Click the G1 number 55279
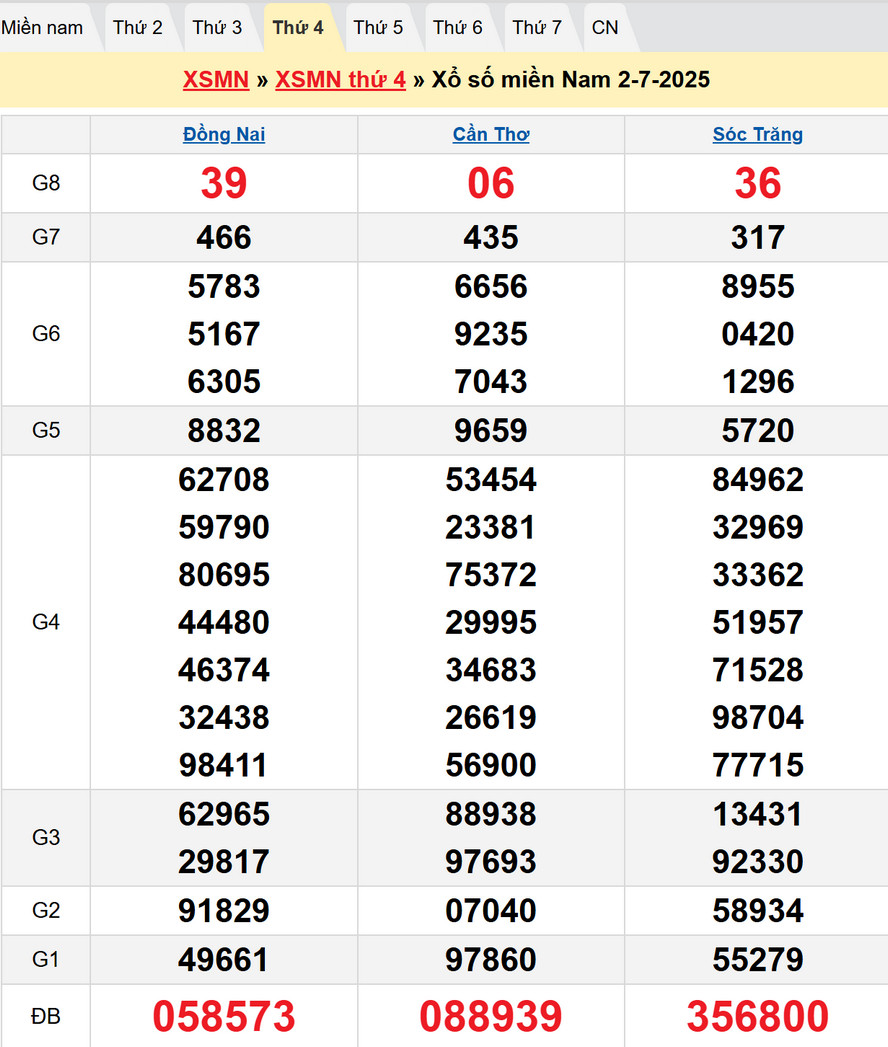 (x=757, y=960)
